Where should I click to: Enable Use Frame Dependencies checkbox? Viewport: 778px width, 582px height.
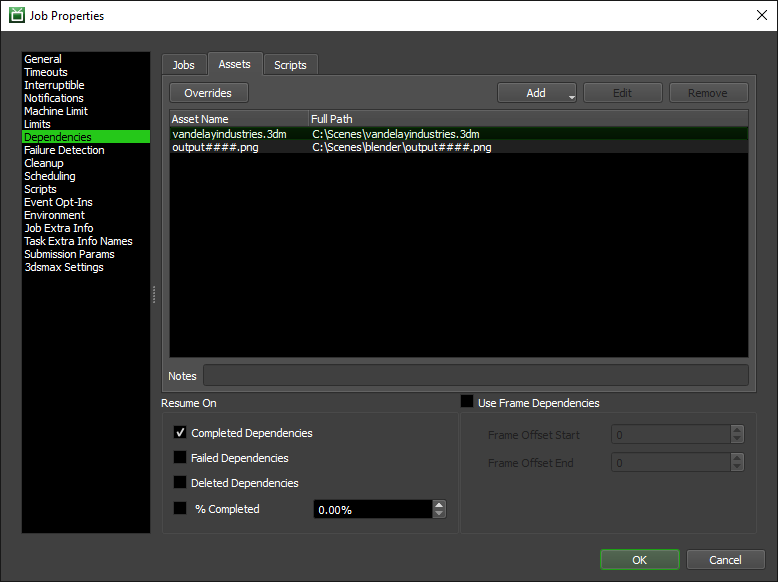click(x=467, y=402)
